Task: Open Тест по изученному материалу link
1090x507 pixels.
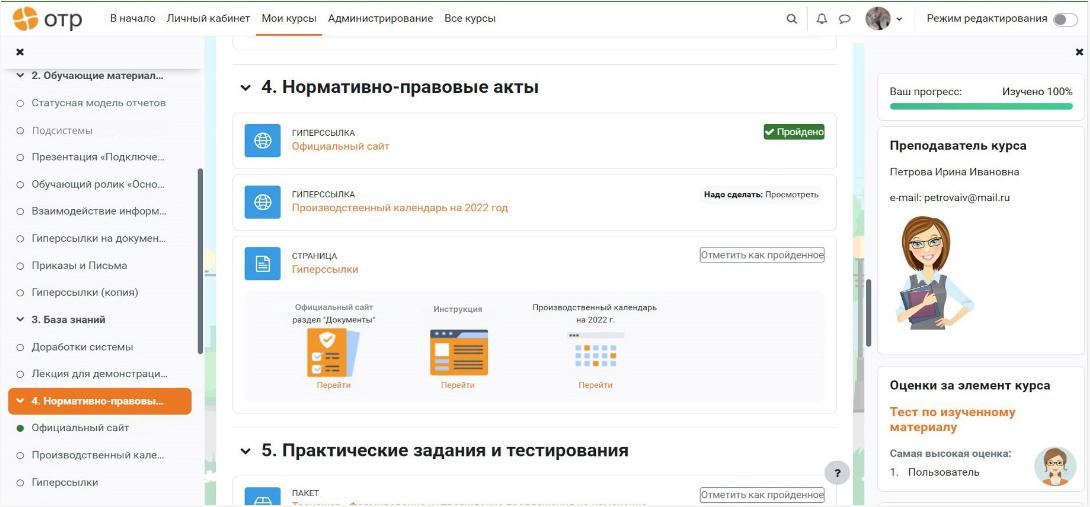Action: click(952, 419)
